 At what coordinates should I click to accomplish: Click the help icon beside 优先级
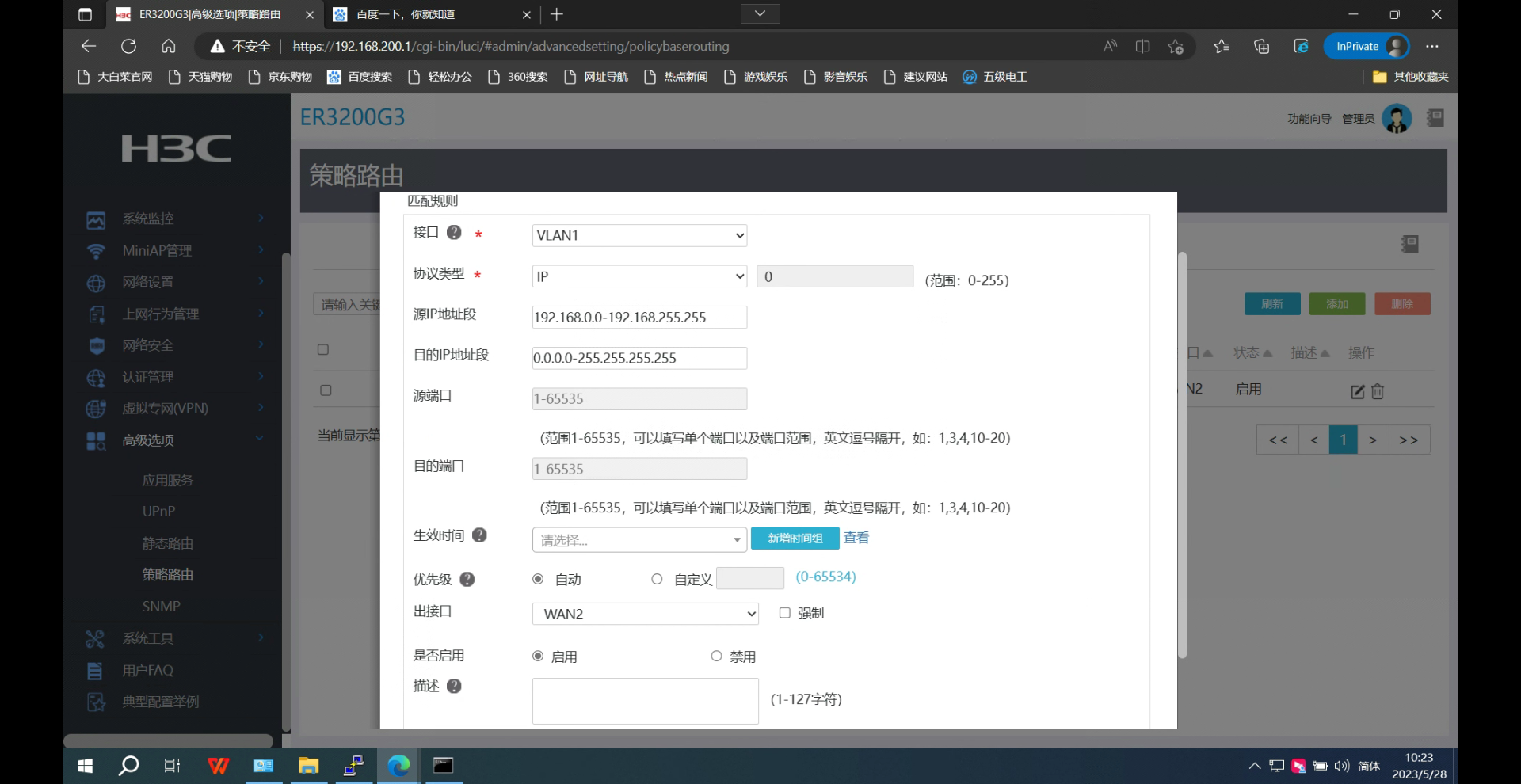[467, 580]
